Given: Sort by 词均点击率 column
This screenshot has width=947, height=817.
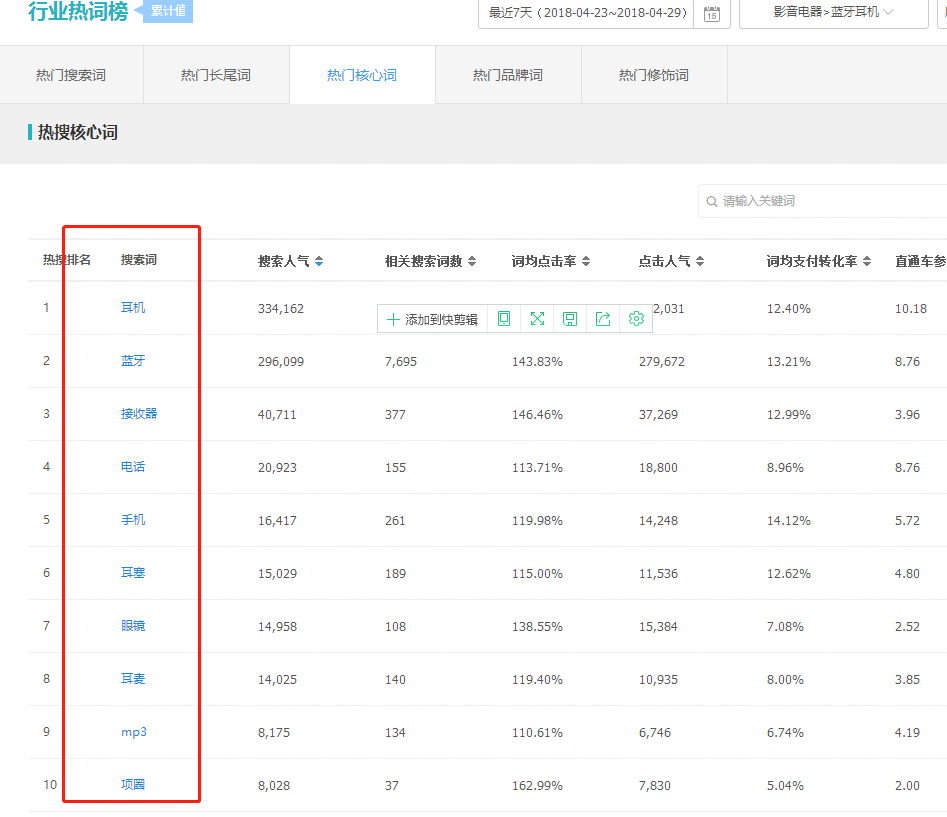Looking at the screenshot, I should pos(586,261).
